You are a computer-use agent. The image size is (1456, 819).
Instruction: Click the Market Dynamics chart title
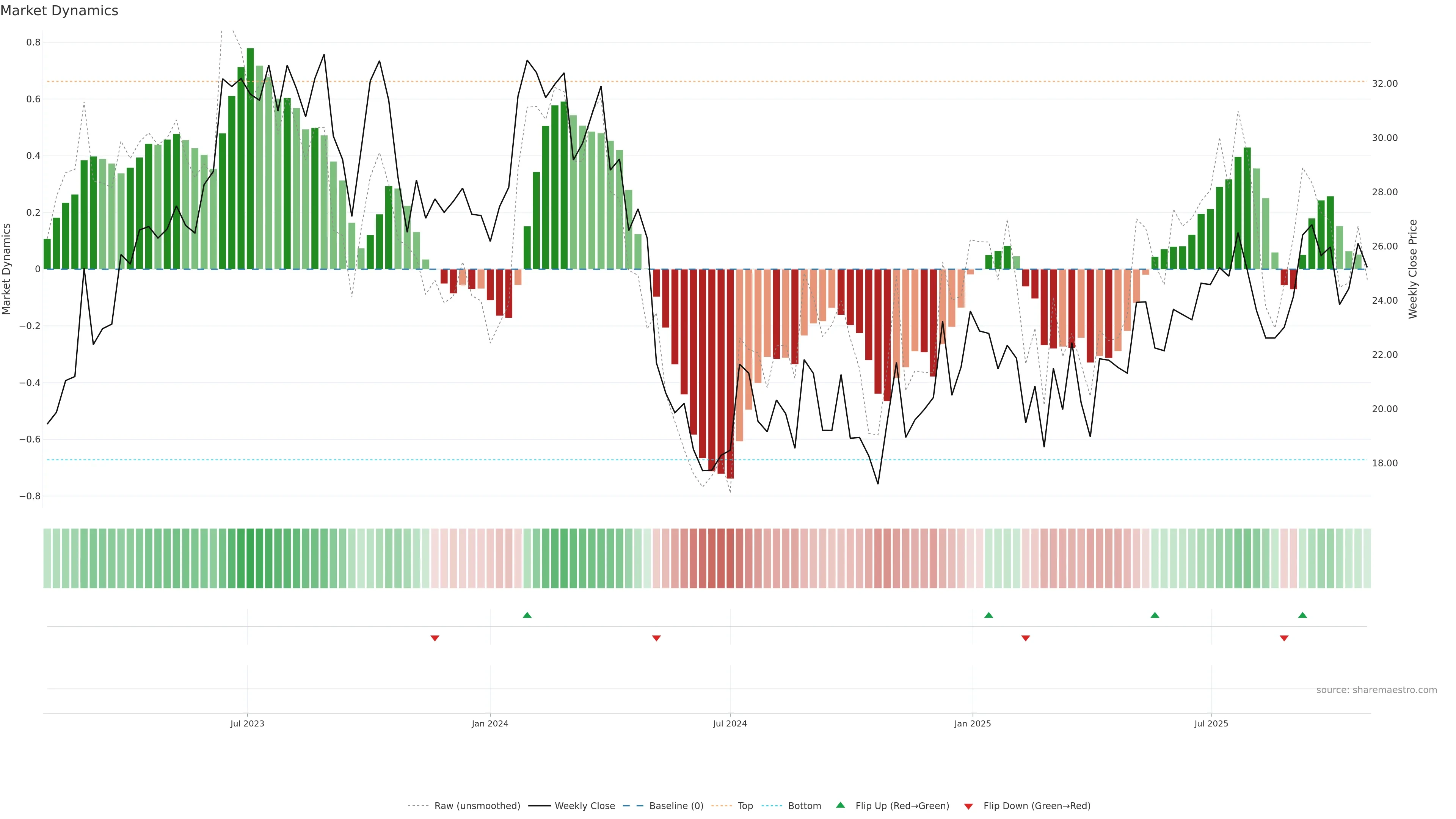(x=60, y=11)
